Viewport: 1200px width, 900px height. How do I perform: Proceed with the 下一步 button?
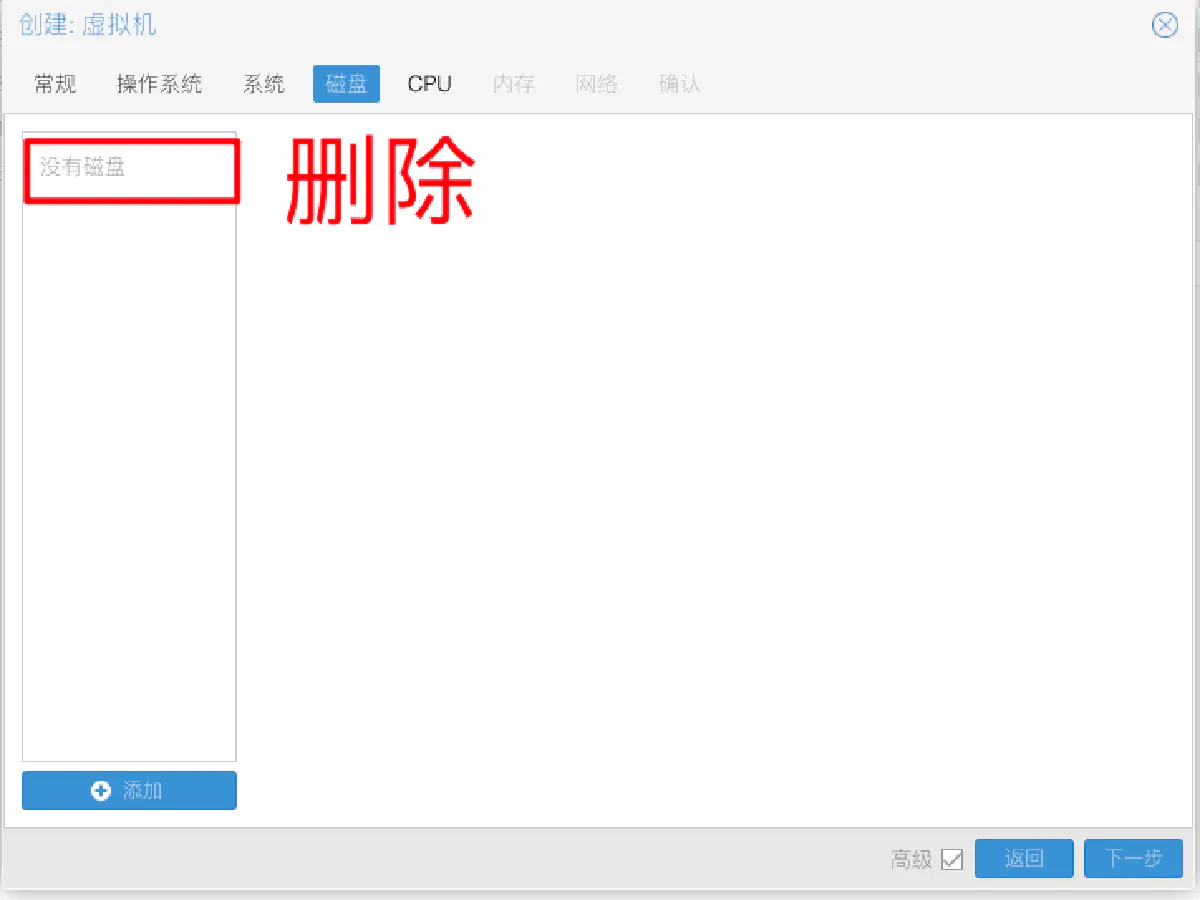pyautogui.click(x=1133, y=858)
